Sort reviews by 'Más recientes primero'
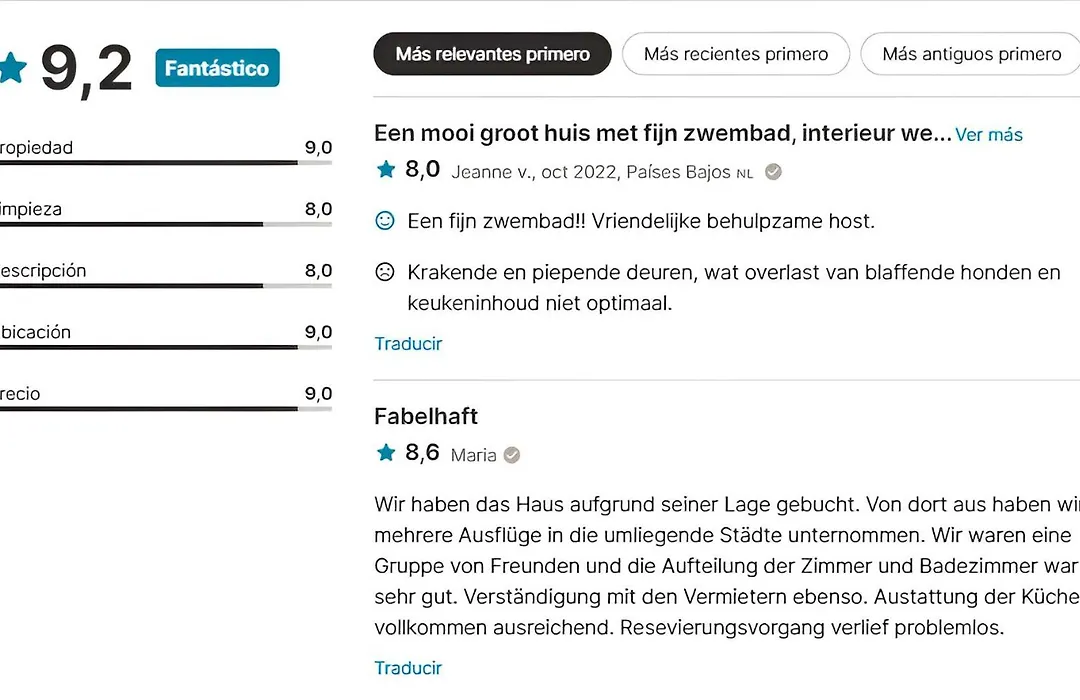 [x=736, y=54]
